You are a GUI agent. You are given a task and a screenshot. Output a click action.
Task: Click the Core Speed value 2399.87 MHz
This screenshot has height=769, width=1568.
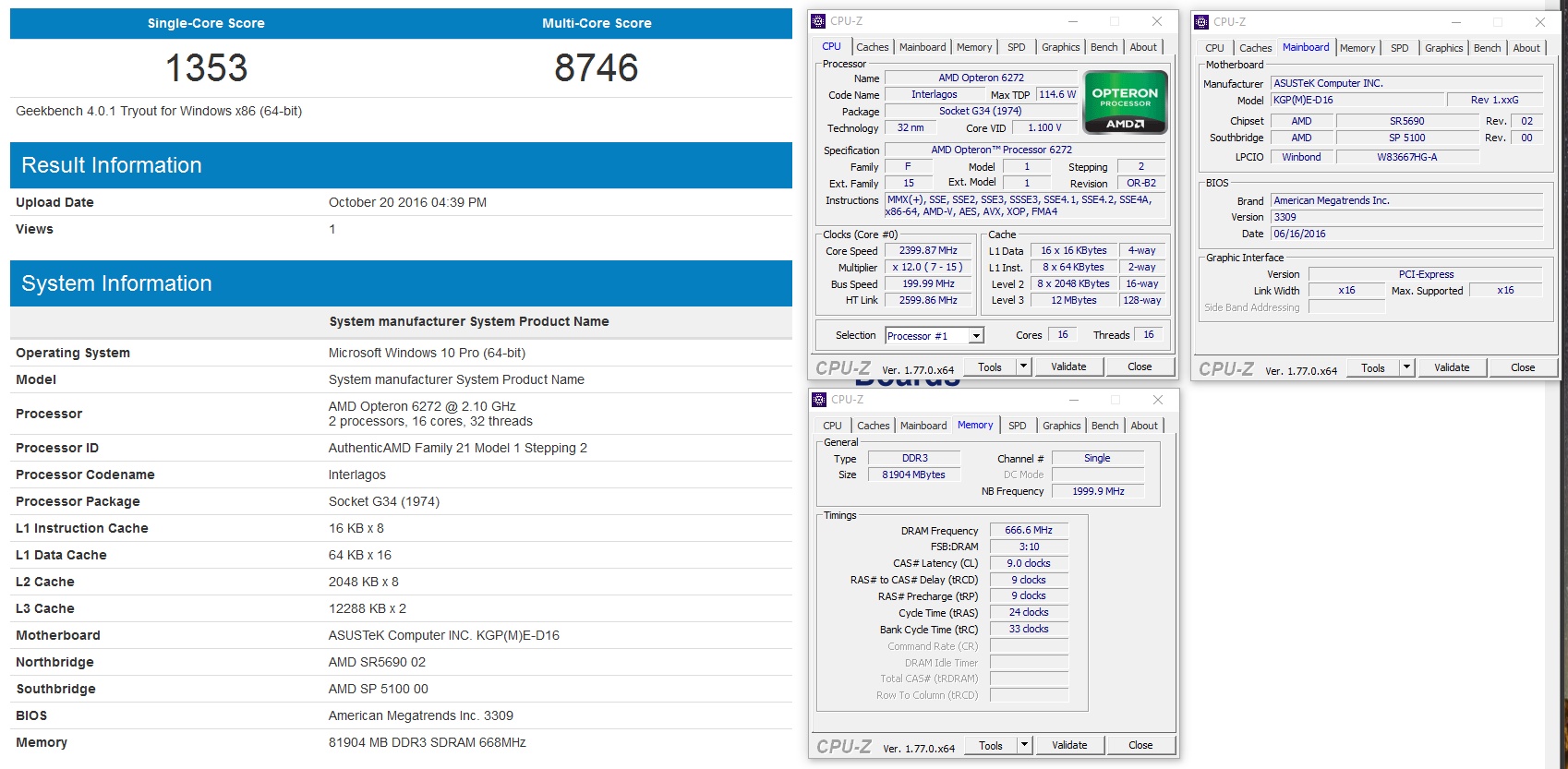928,250
